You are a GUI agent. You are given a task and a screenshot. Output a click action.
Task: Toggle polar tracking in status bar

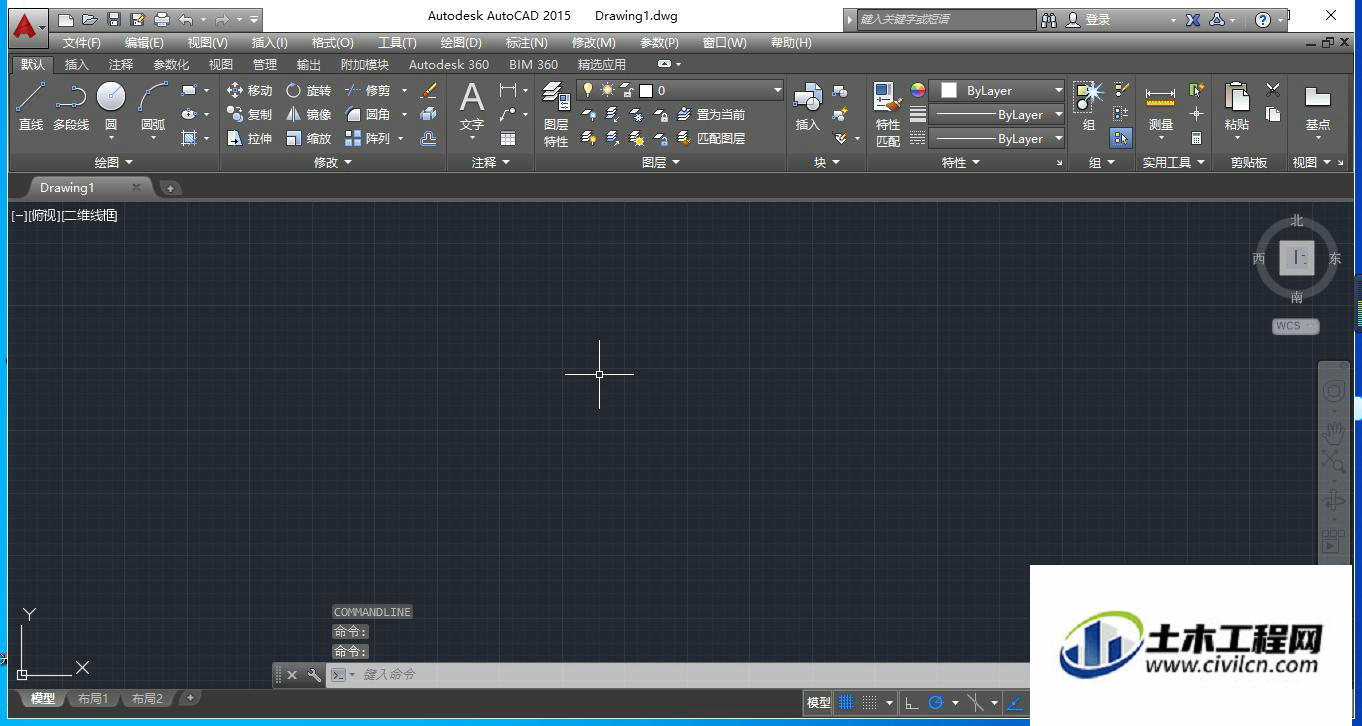click(x=936, y=702)
